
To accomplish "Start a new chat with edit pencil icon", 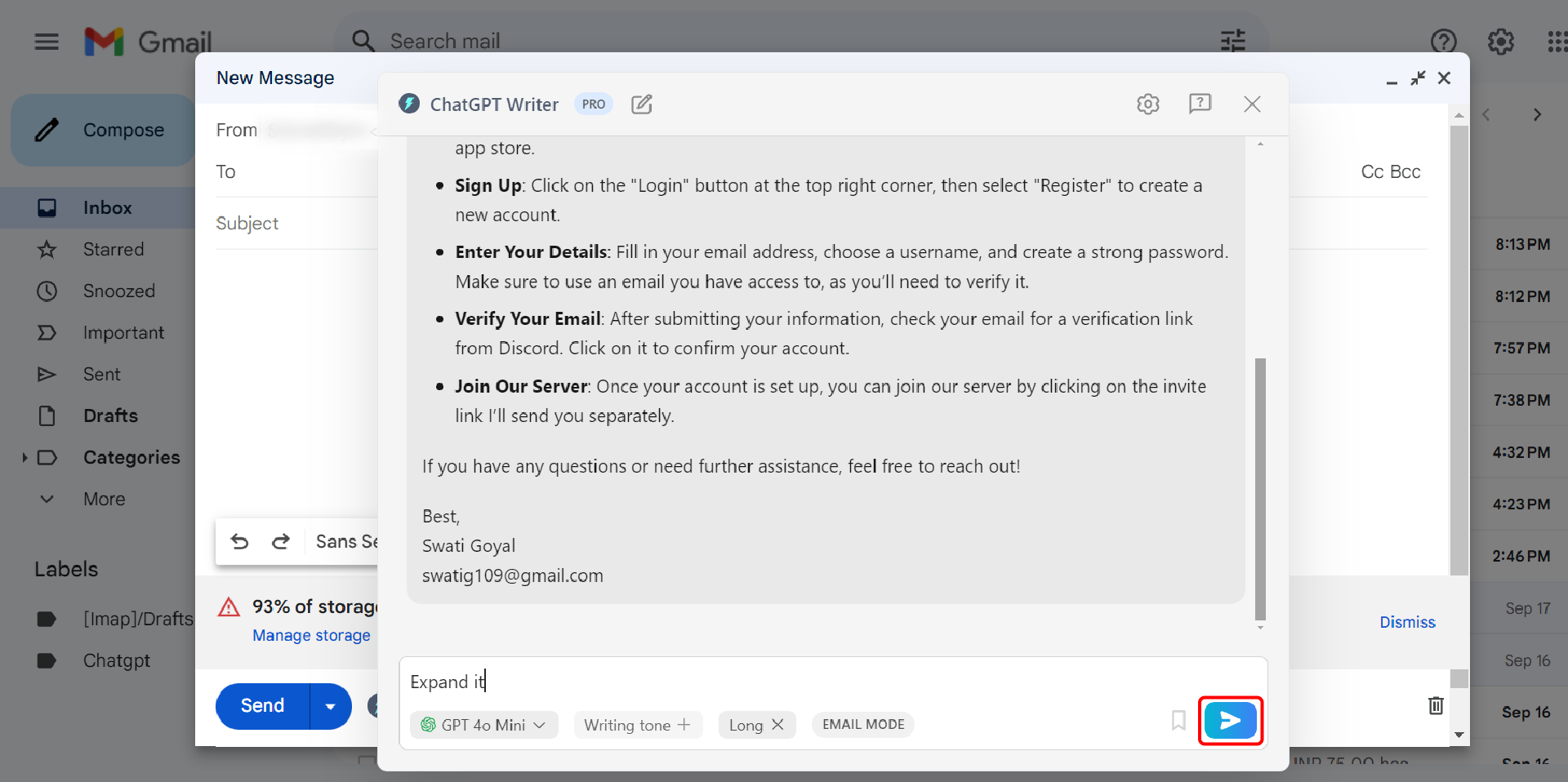I will tap(642, 104).
